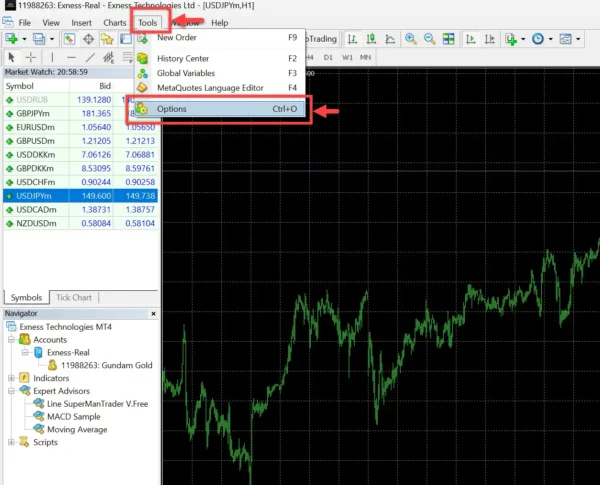Click the Zoom In magnifier icon
600x485 pixels.
pyautogui.click(x=411, y=39)
